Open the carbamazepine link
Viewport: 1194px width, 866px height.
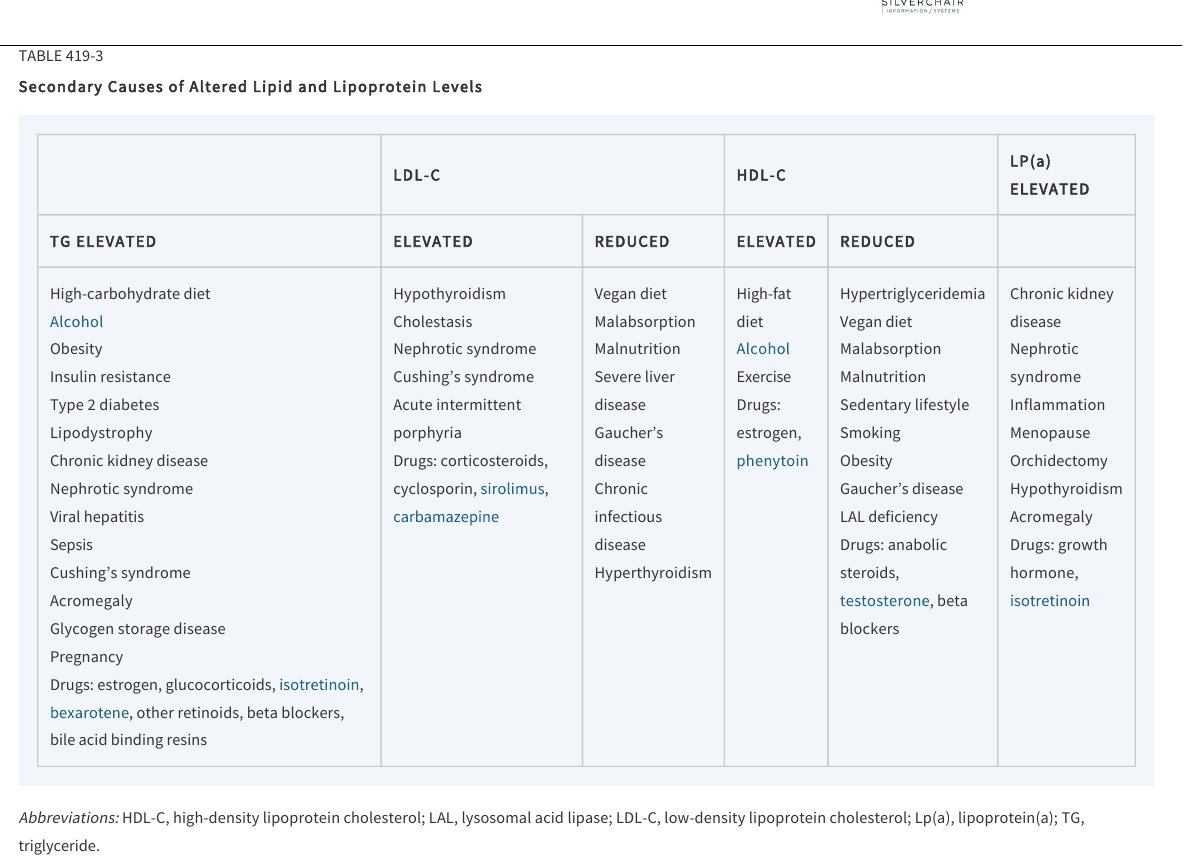click(x=445, y=516)
